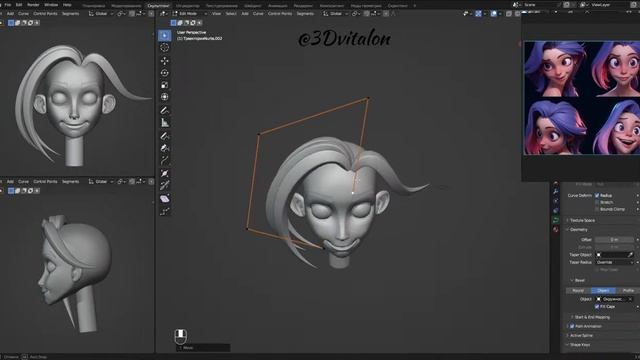Open Modifiers wrench tab in properties
The image size is (640, 360).
[556, 191]
